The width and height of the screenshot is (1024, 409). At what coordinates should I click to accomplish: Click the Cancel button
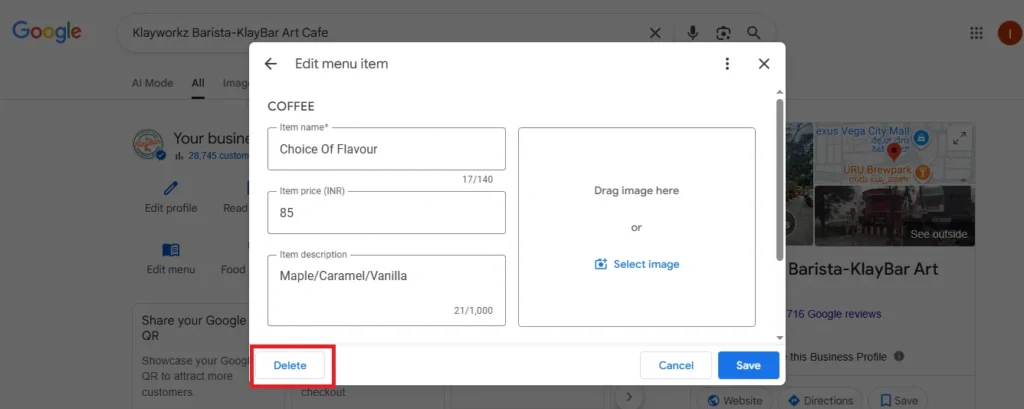coord(676,366)
